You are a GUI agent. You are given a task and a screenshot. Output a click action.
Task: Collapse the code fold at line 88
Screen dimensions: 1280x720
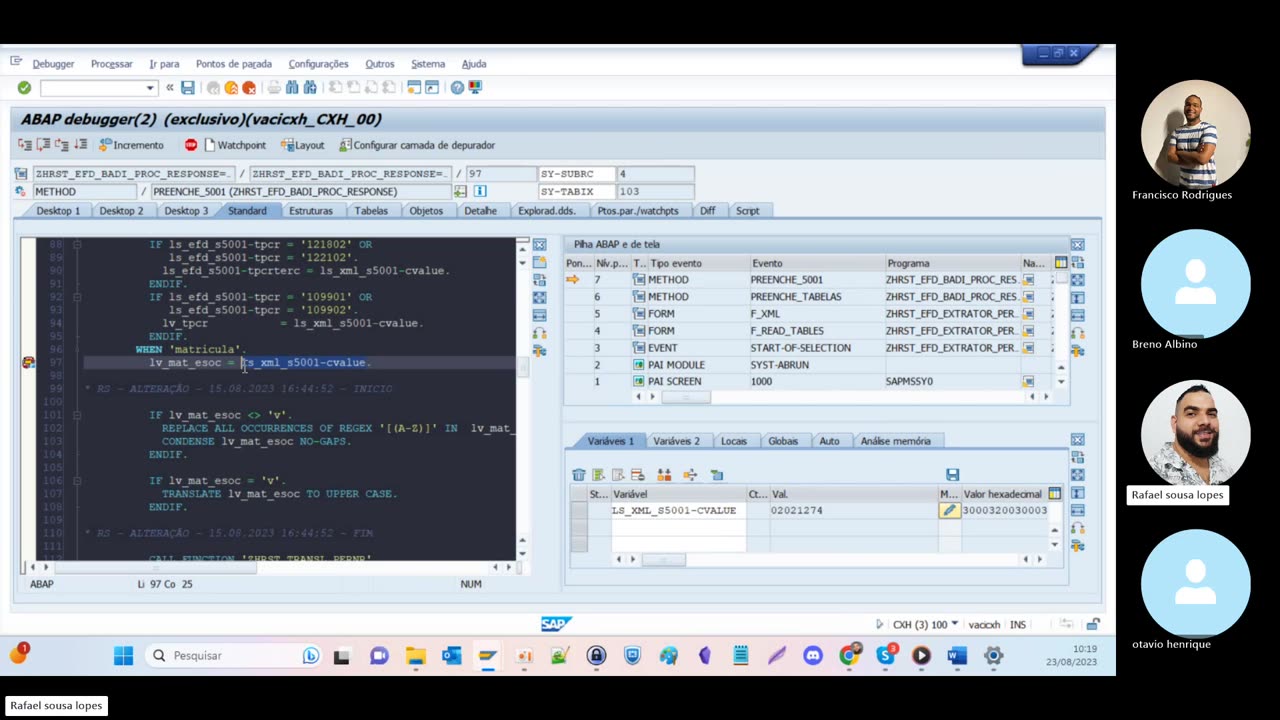pyautogui.click(x=77, y=245)
